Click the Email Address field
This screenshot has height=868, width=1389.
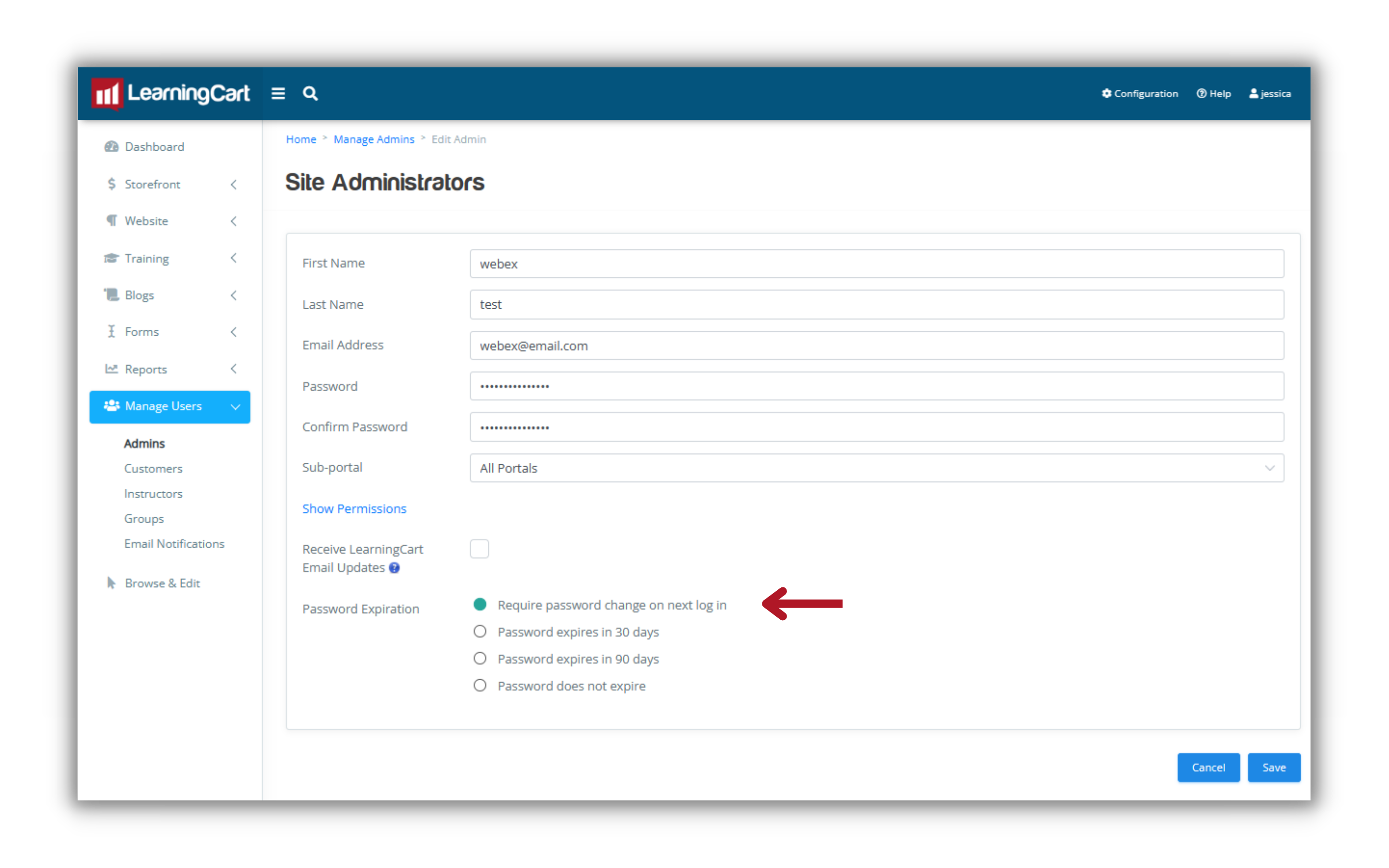point(877,345)
